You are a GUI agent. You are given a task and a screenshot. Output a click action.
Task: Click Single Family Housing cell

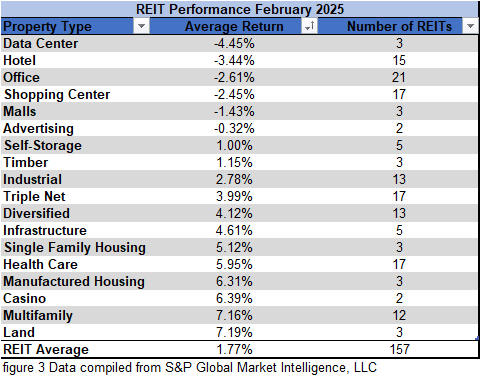coord(75,247)
